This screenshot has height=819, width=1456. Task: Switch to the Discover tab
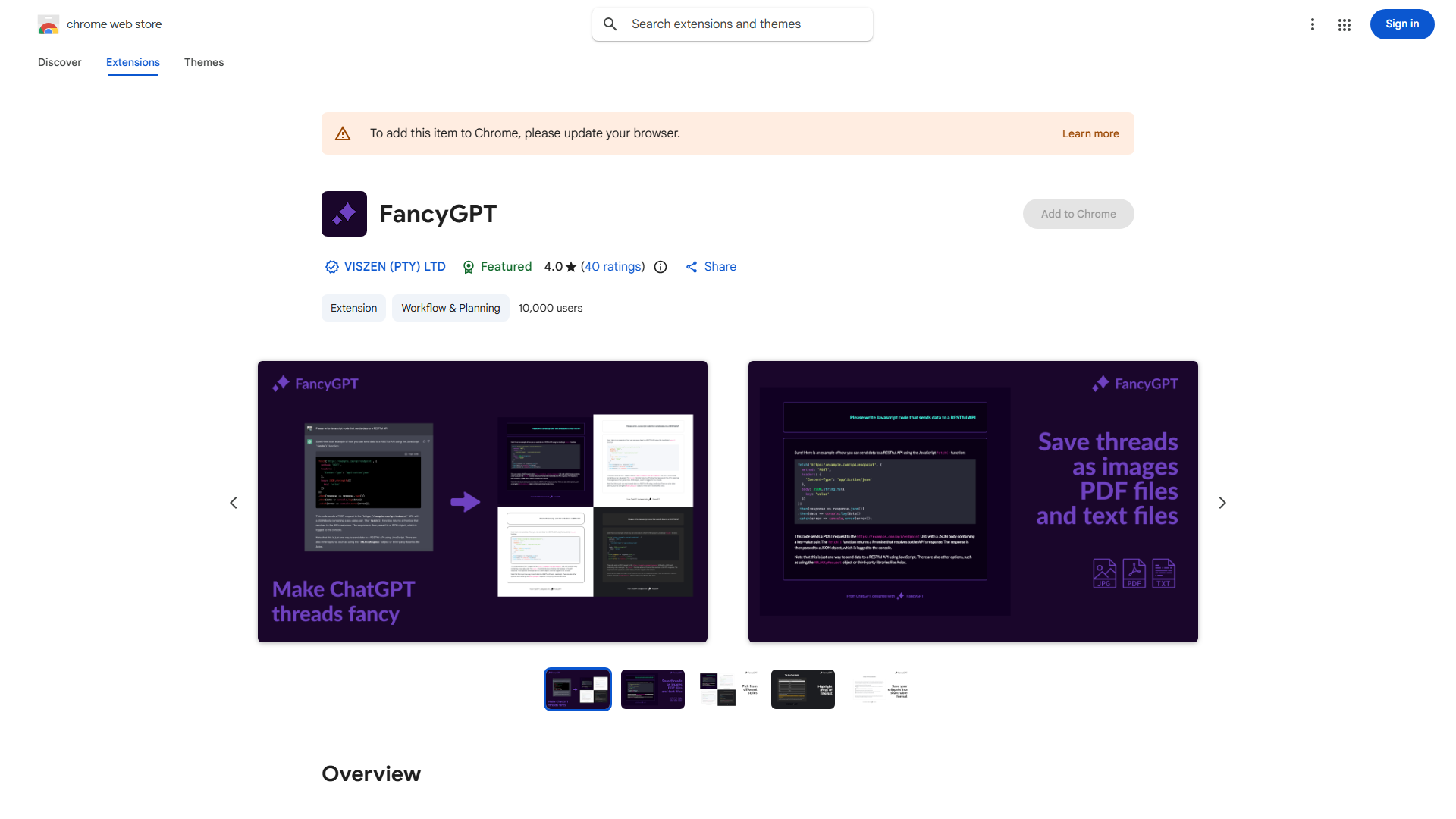click(60, 62)
